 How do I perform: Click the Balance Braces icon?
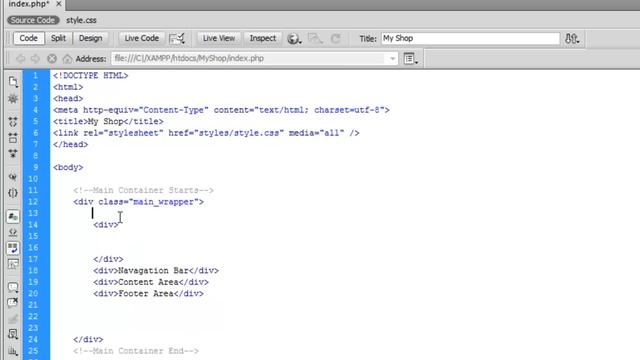tap(13, 193)
